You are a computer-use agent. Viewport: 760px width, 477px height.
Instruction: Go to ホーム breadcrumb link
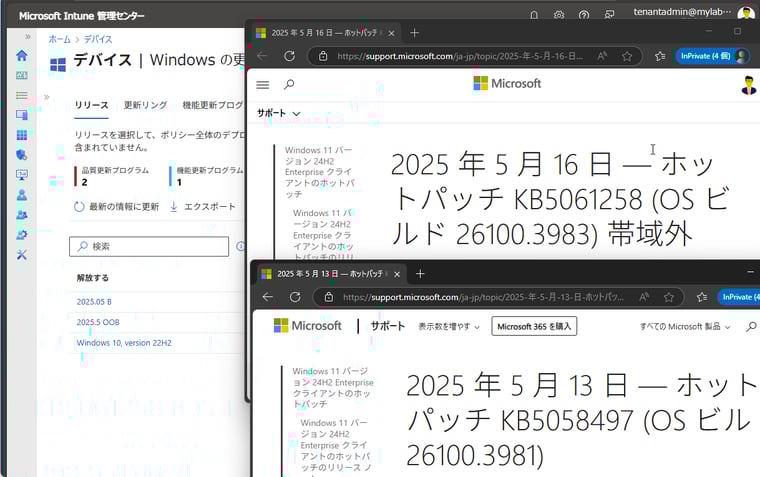(60, 39)
